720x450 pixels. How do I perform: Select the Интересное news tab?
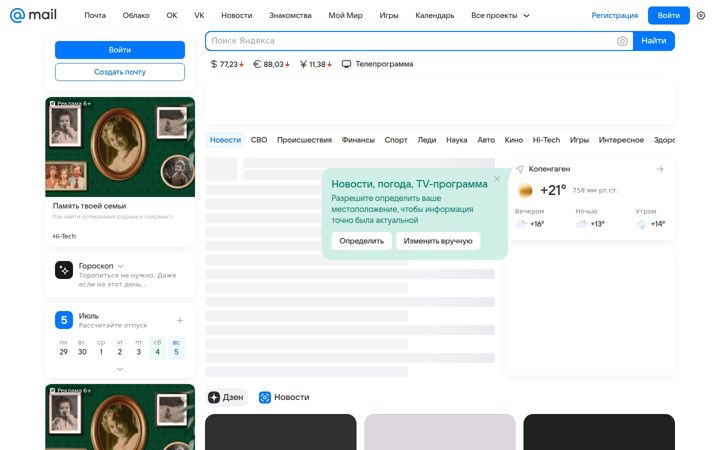point(621,140)
